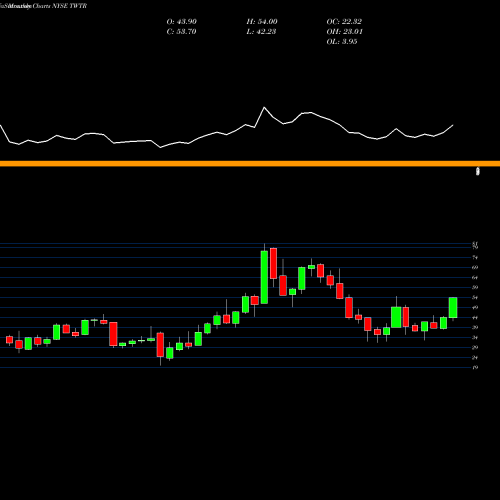
Task: Click the 'C: 53.70' close price value
Action: click(181, 32)
